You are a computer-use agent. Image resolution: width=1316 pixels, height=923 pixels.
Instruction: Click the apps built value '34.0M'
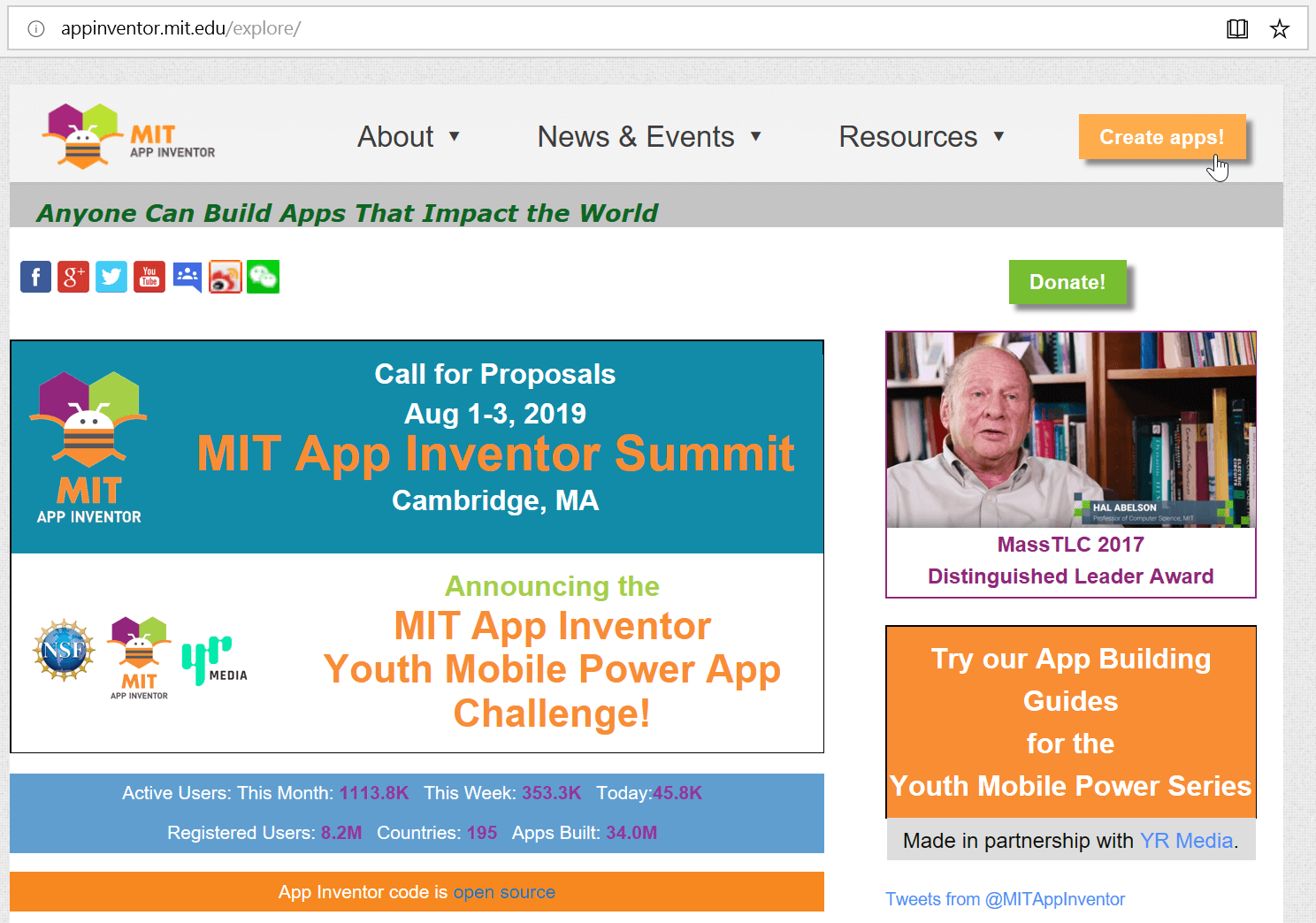pos(631,833)
